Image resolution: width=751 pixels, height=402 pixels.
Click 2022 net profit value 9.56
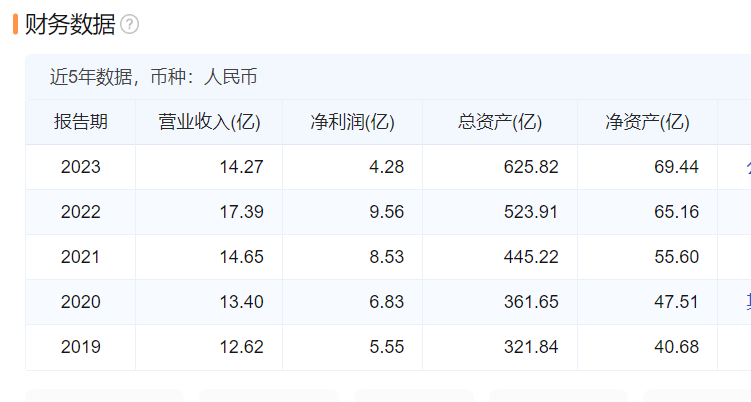tap(387, 212)
